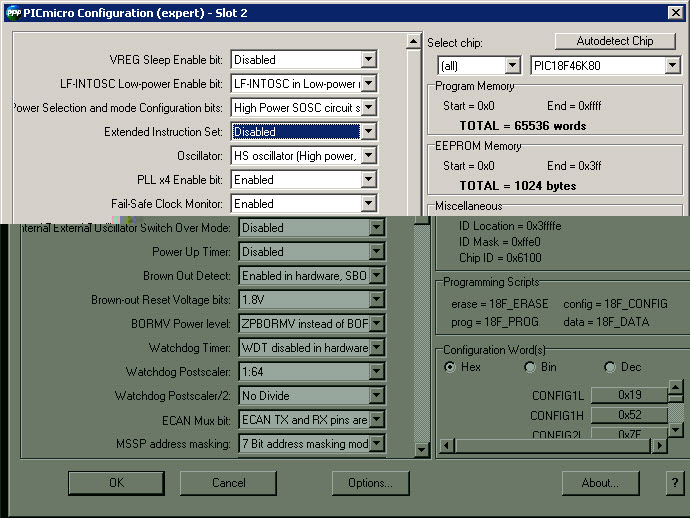Click the configuration words horizontal scroll-left arrow

447,445
